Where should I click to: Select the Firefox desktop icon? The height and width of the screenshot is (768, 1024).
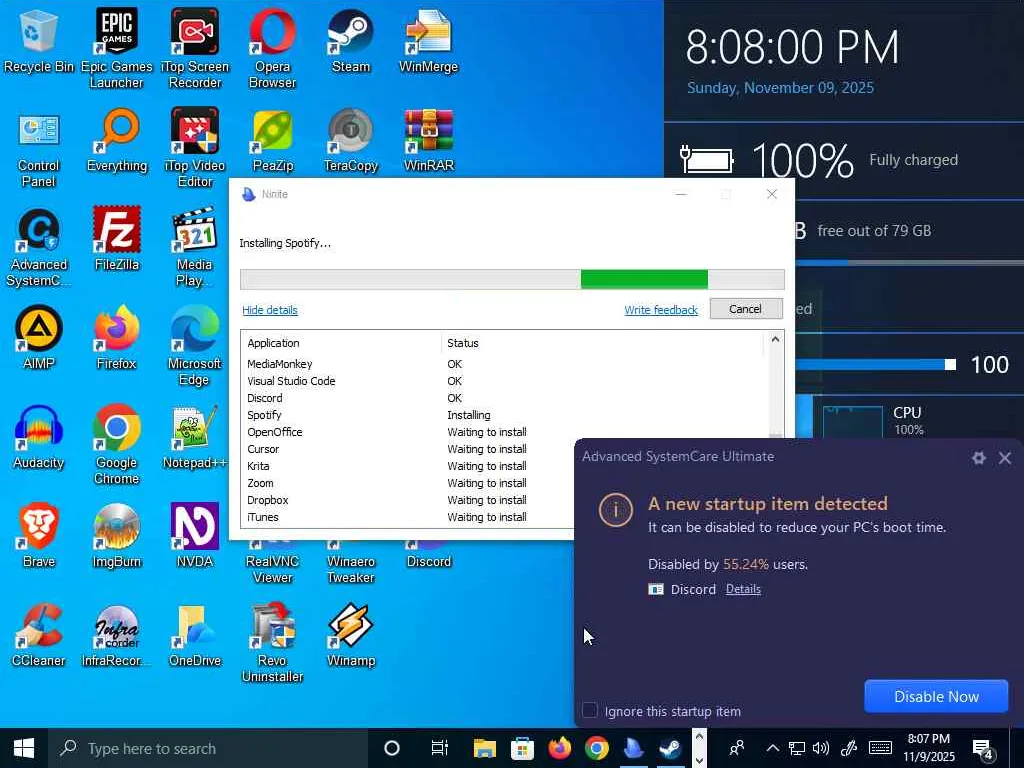coord(117,338)
